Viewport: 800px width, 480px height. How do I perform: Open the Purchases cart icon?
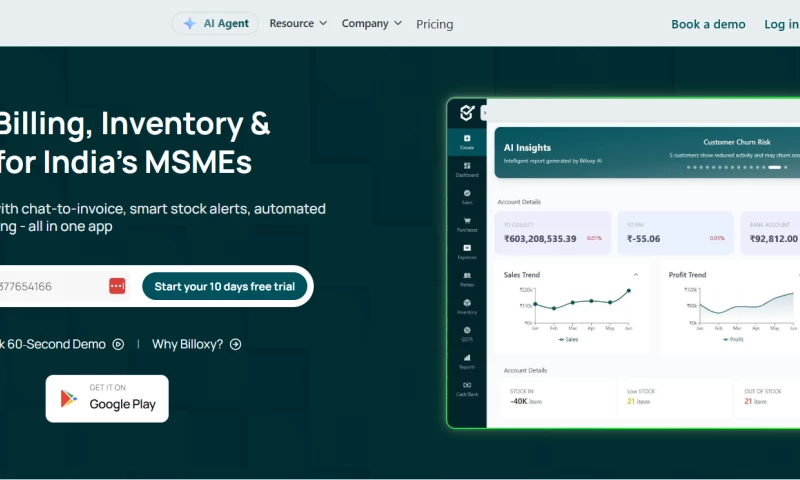click(x=467, y=224)
